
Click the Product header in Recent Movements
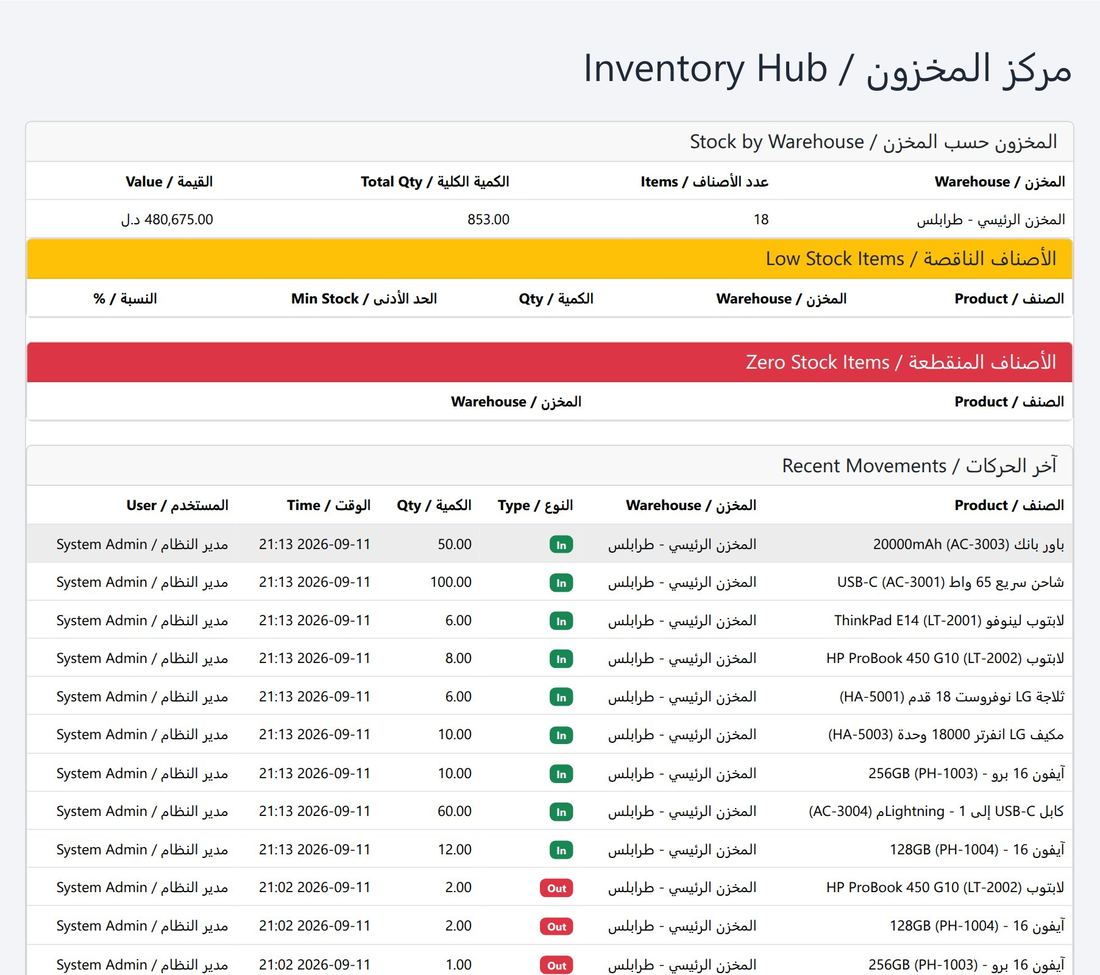(x=1009, y=505)
